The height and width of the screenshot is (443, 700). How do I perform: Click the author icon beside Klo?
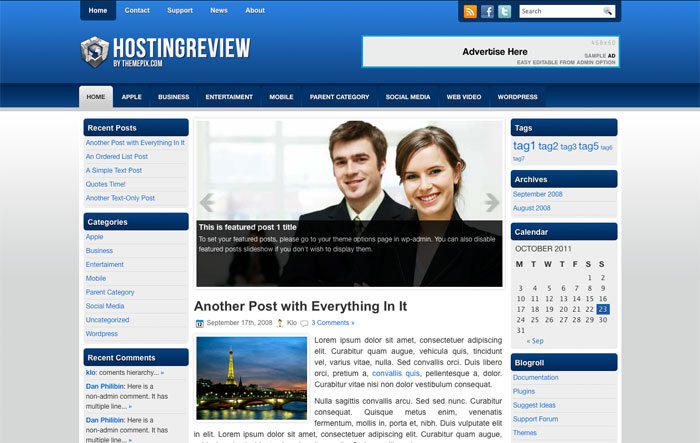tap(280, 323)
